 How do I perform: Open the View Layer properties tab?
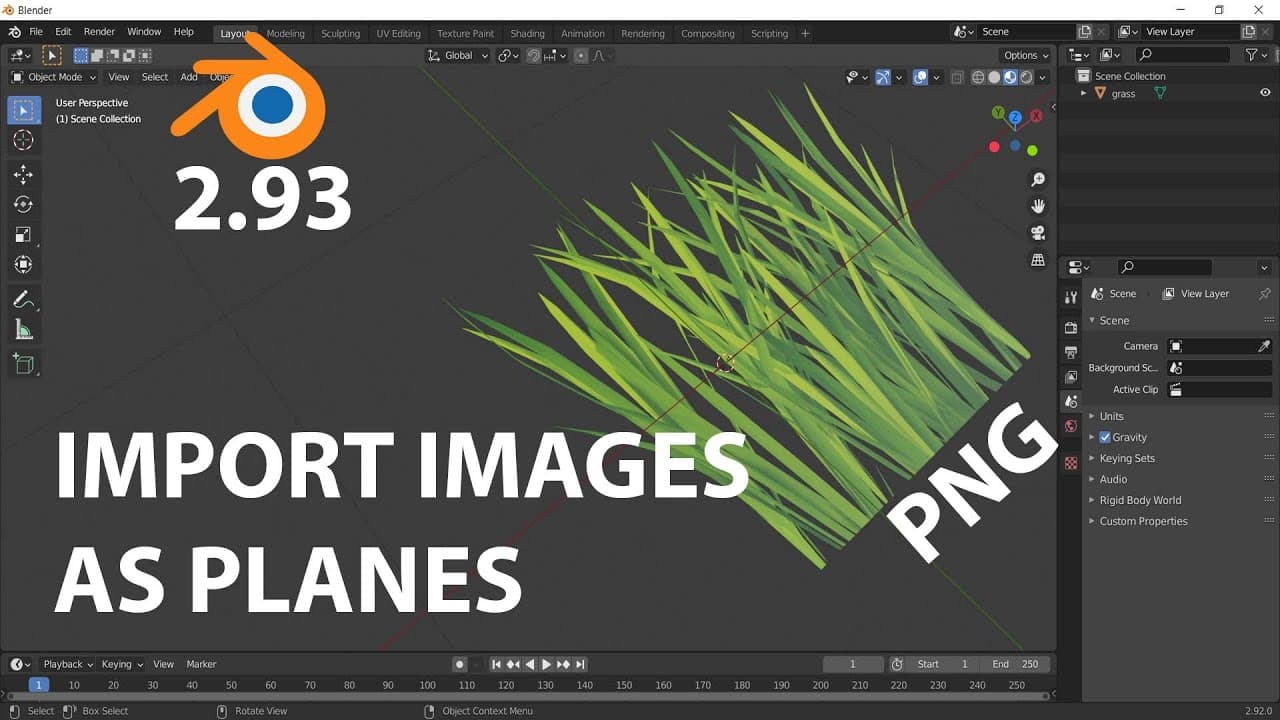click(x=1071, y=377)
